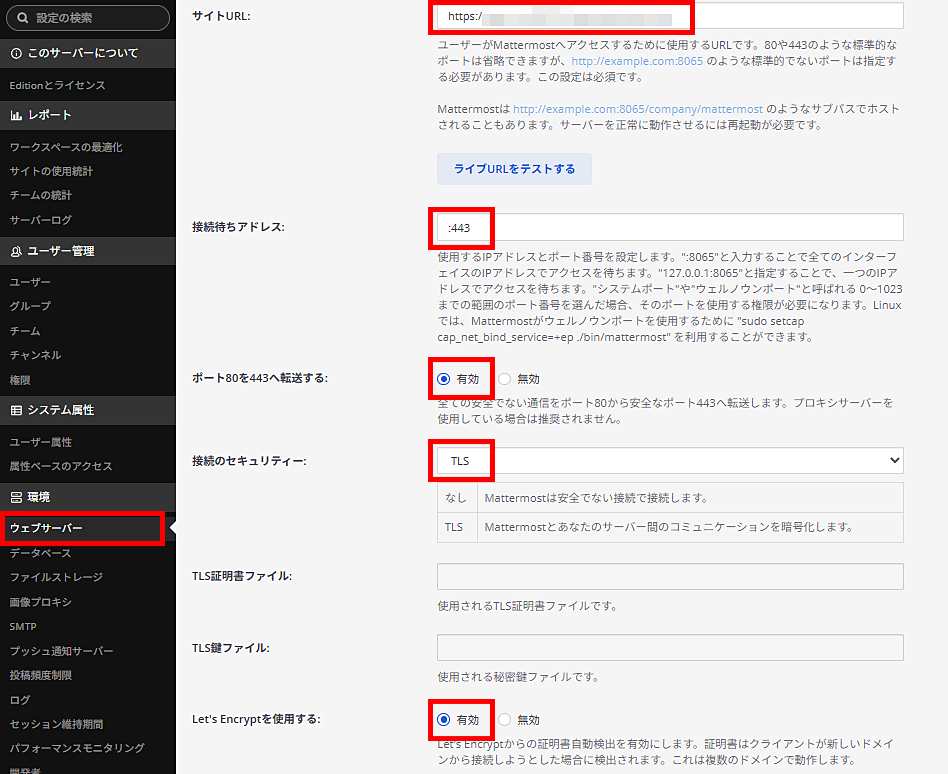The width and height of the screenshot is (948, 774).
Task: Select 有効 for Let's Encryptを使用する
Action: pos(444,720)
